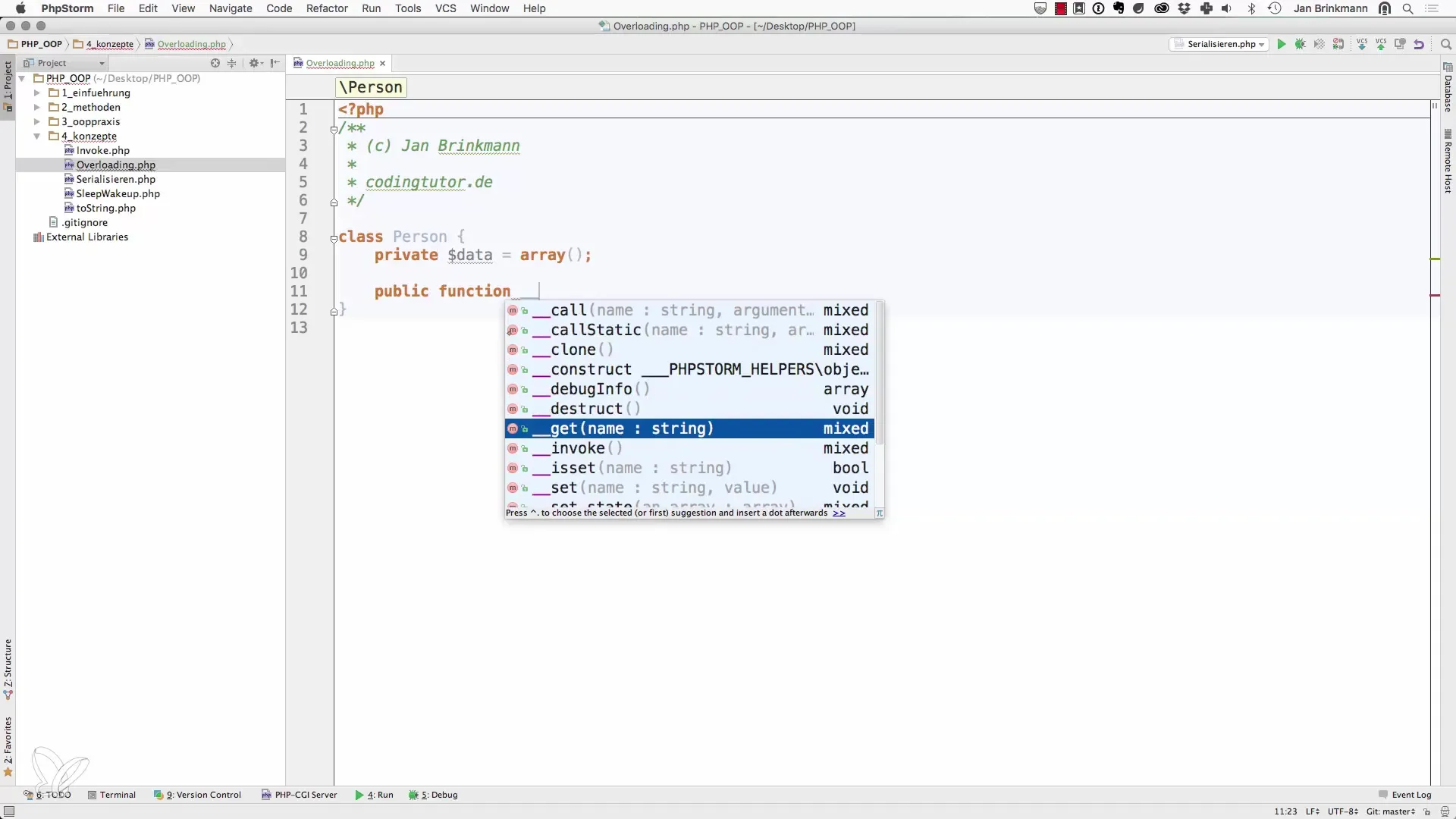Start debugging with the green bug icon
This screenshot has width=1456, height=819.
1300,44
